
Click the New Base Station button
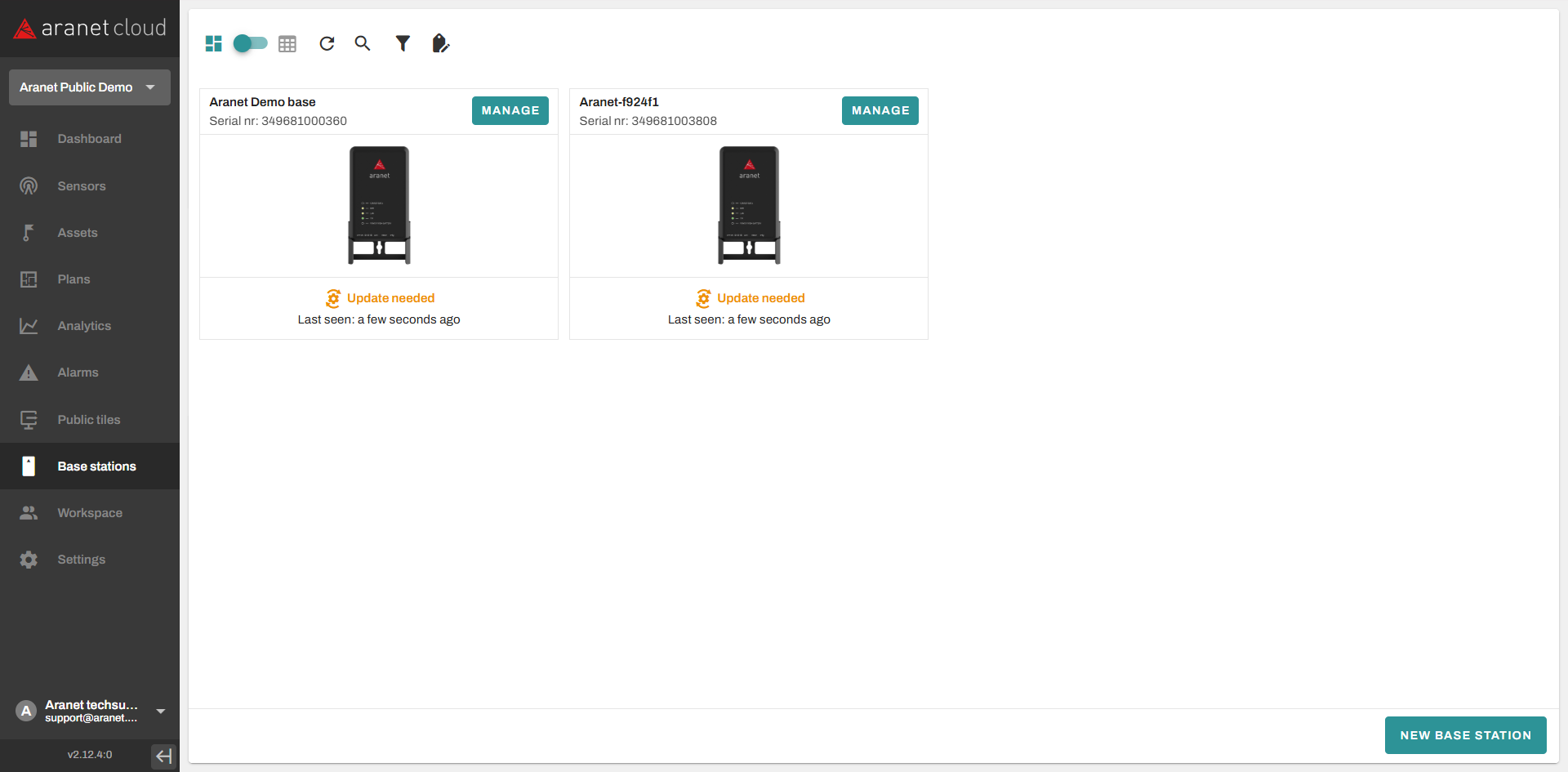click(1465, 735)
